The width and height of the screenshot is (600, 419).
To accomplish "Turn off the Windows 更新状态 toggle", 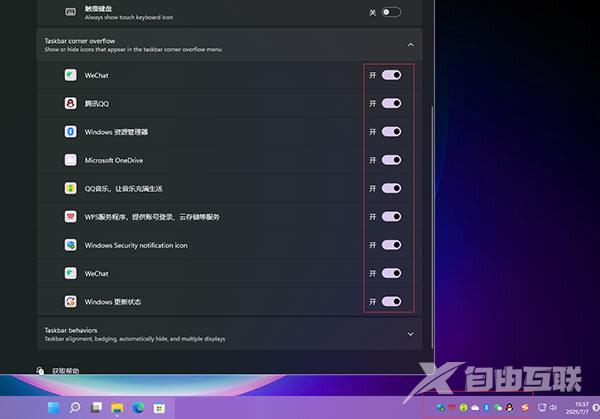I will point(391,302).
